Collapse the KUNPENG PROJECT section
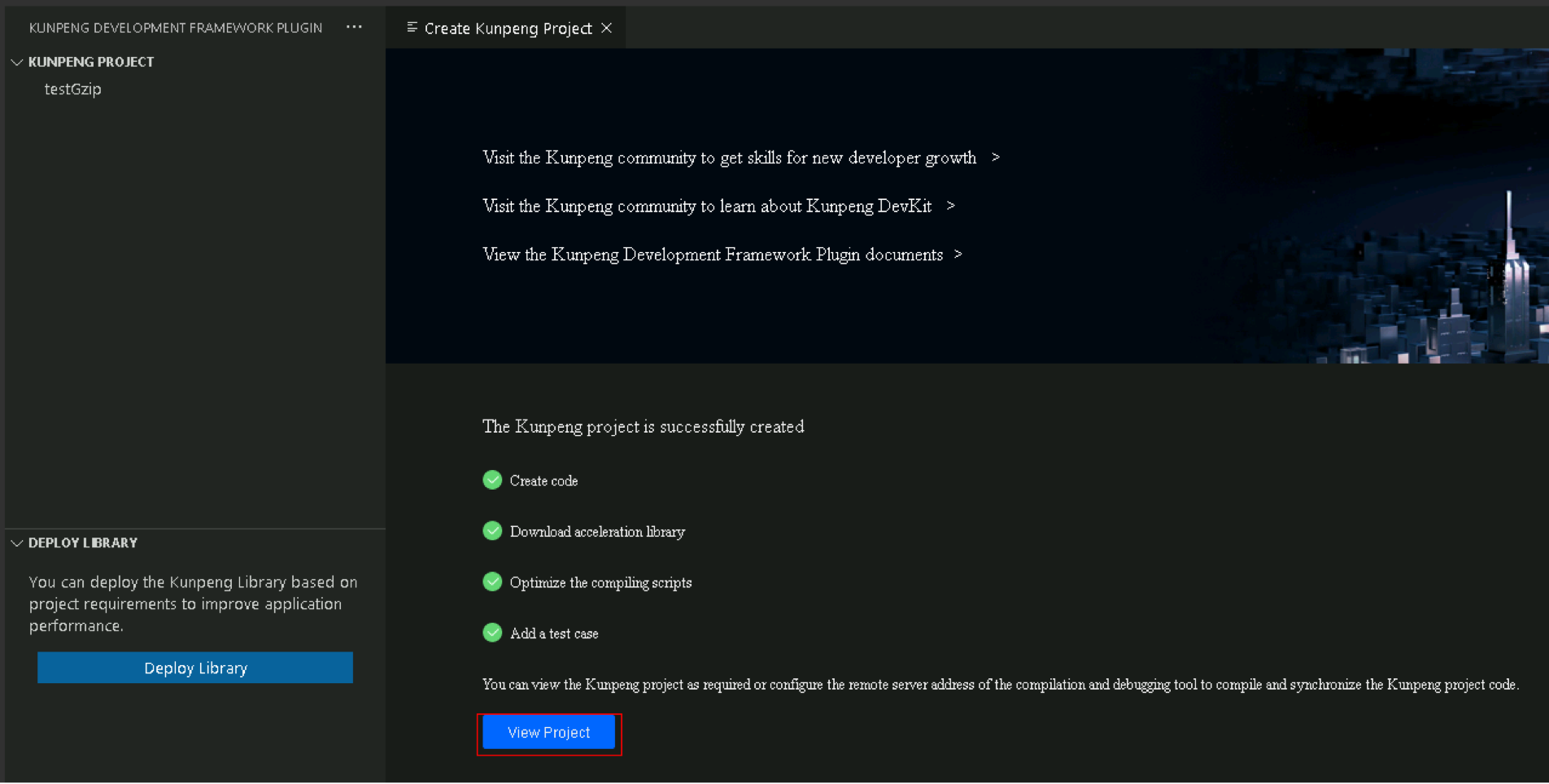The height and width of the screenshot is (784, 1549). [17, 62]
